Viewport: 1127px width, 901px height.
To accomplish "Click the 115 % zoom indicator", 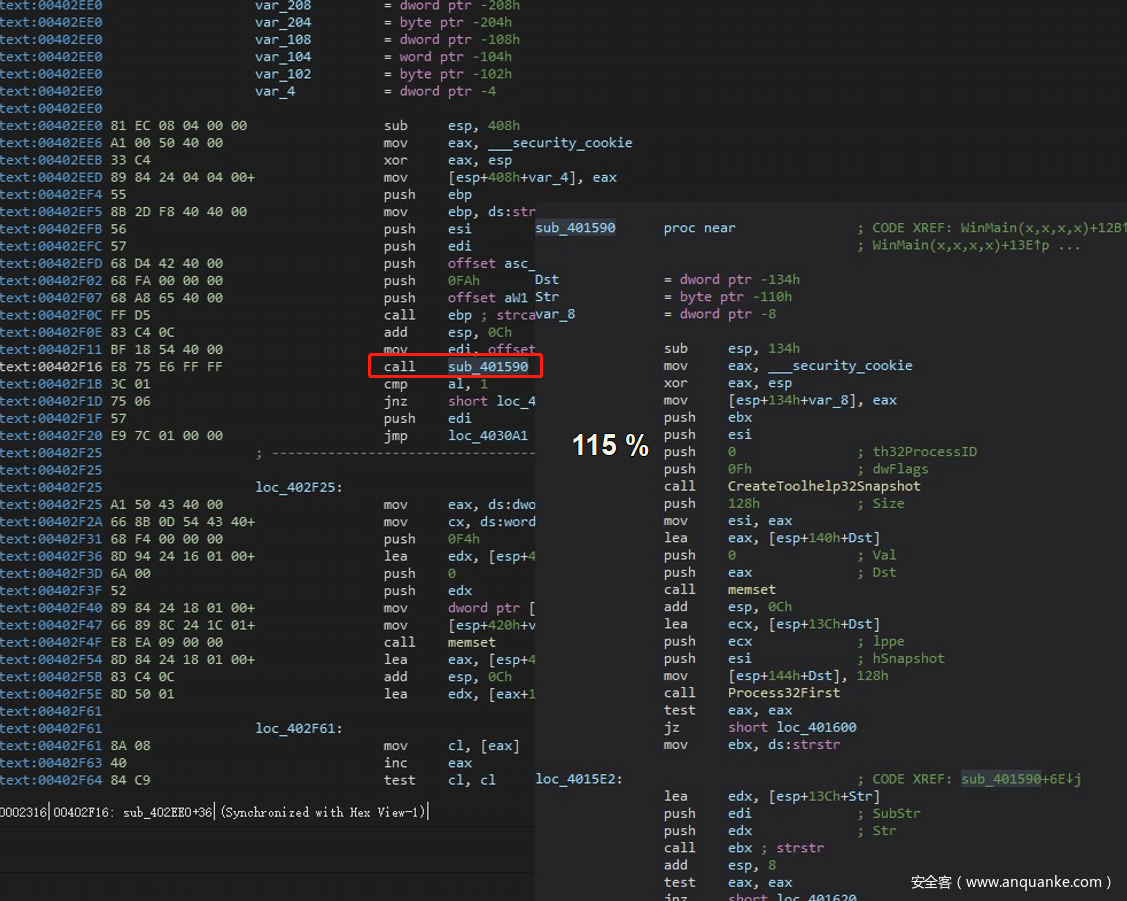I will click(x=610, y=445).
